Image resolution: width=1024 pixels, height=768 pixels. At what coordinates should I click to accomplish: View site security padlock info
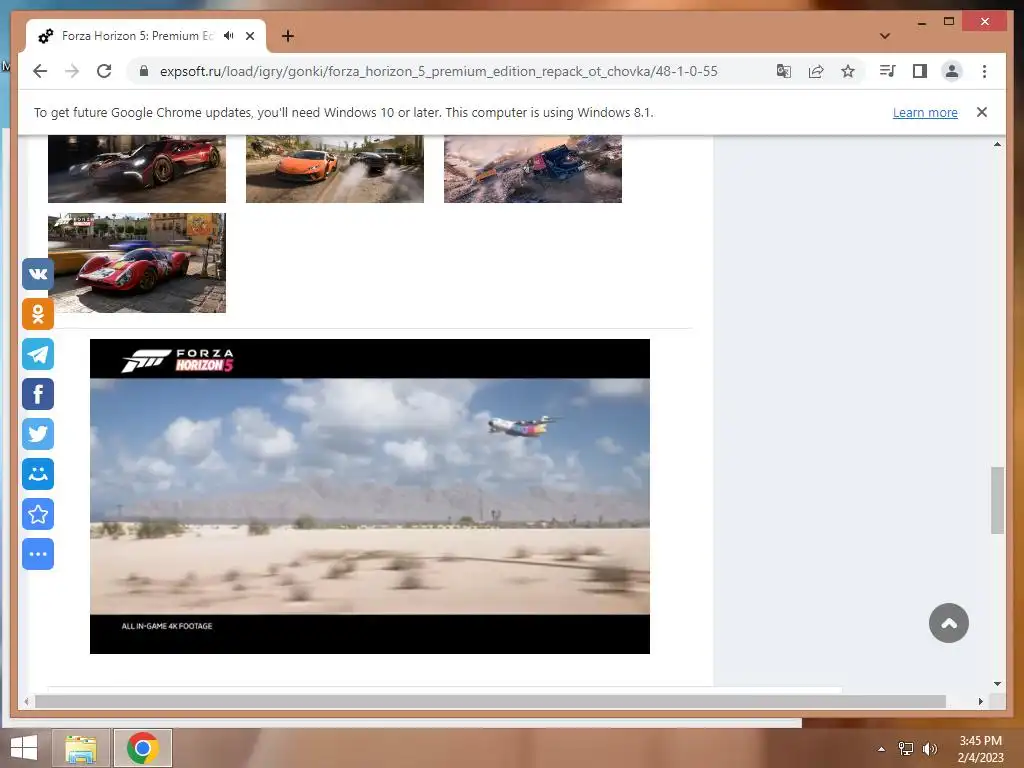144,71
